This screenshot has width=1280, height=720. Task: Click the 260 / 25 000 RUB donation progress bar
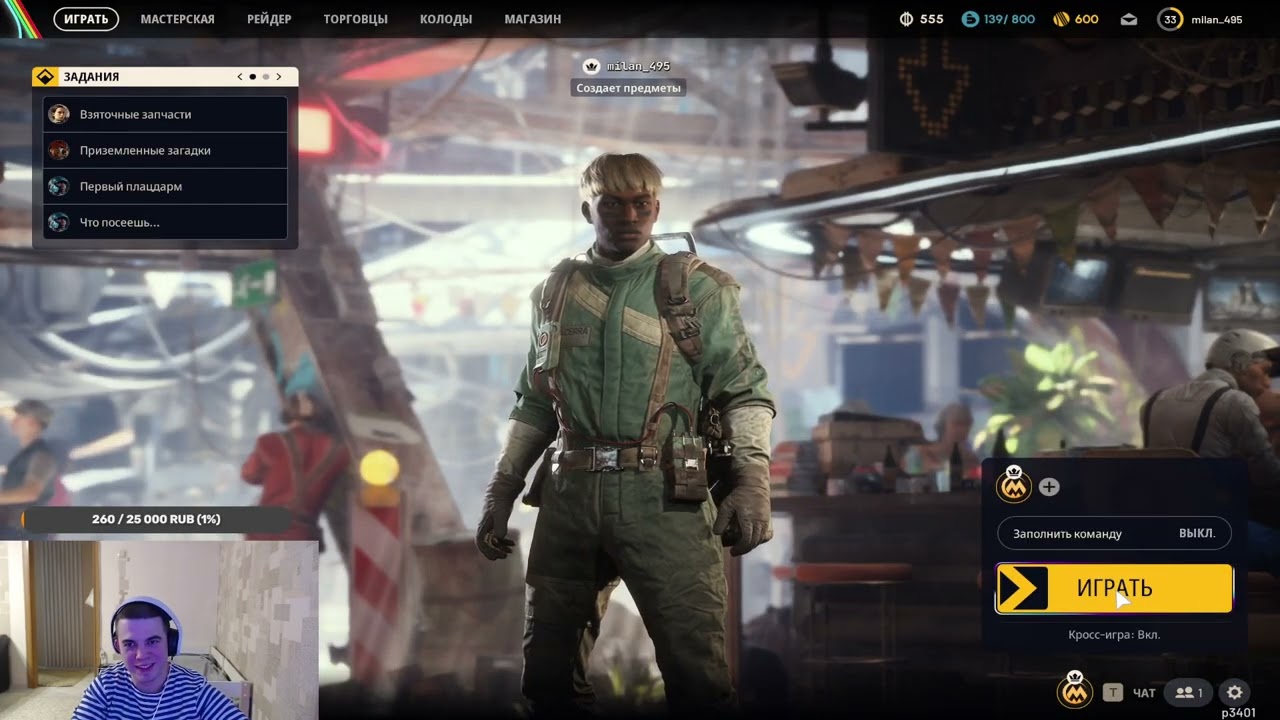click(x=156, y=519)
